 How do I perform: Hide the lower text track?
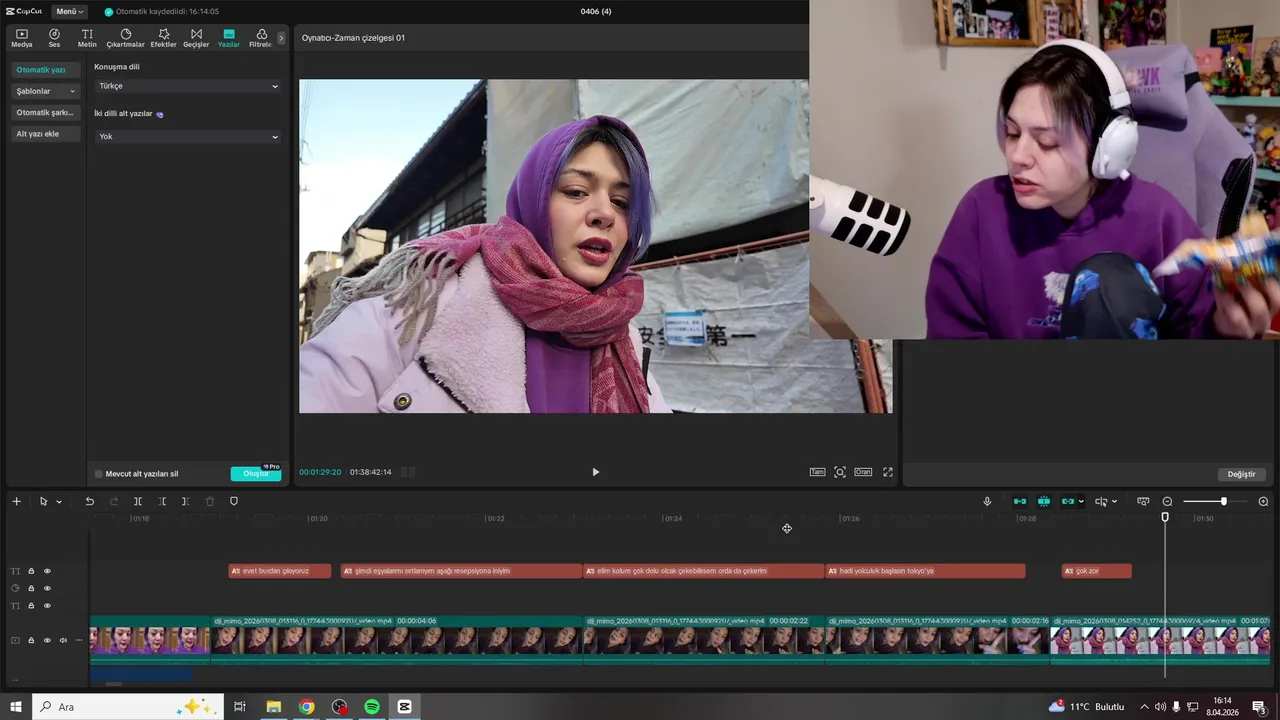point(47,605)
